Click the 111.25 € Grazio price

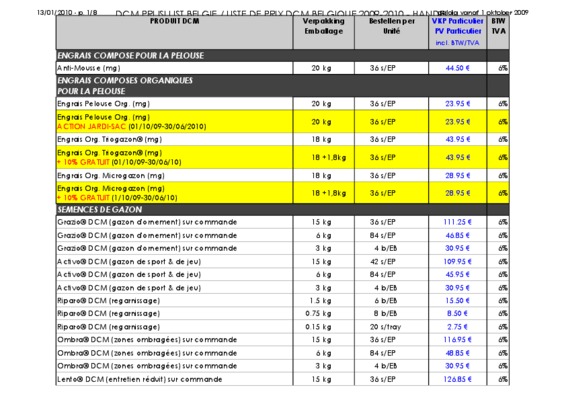[457, 222]
